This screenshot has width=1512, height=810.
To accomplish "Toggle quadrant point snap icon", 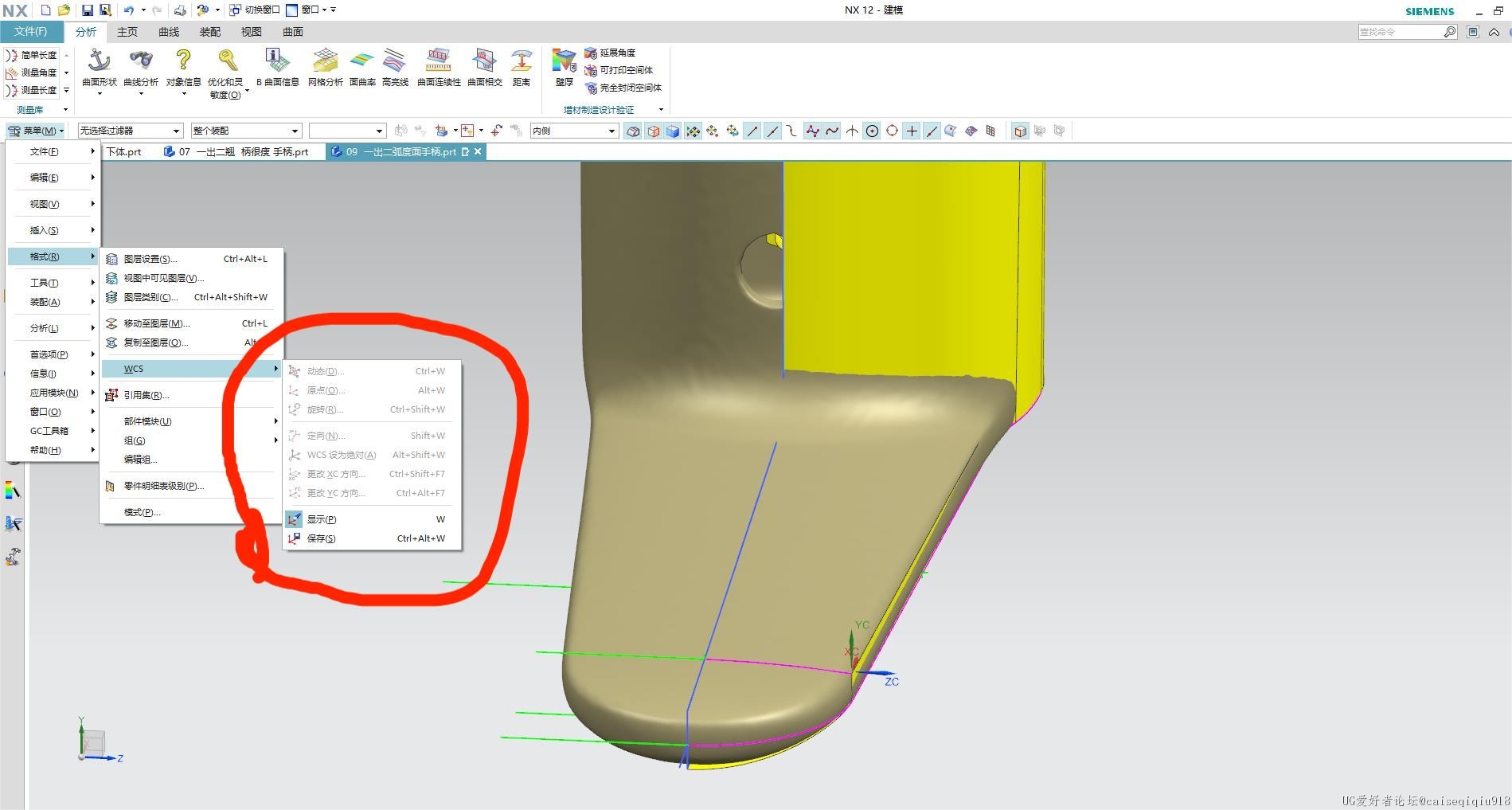I will coord(892,131).
